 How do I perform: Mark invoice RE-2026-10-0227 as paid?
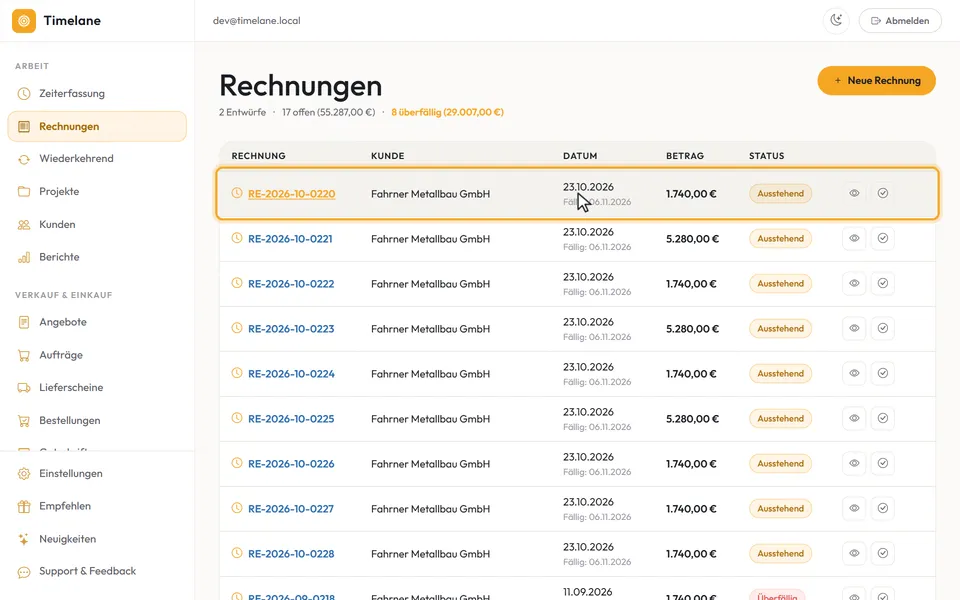coord(883,508)
